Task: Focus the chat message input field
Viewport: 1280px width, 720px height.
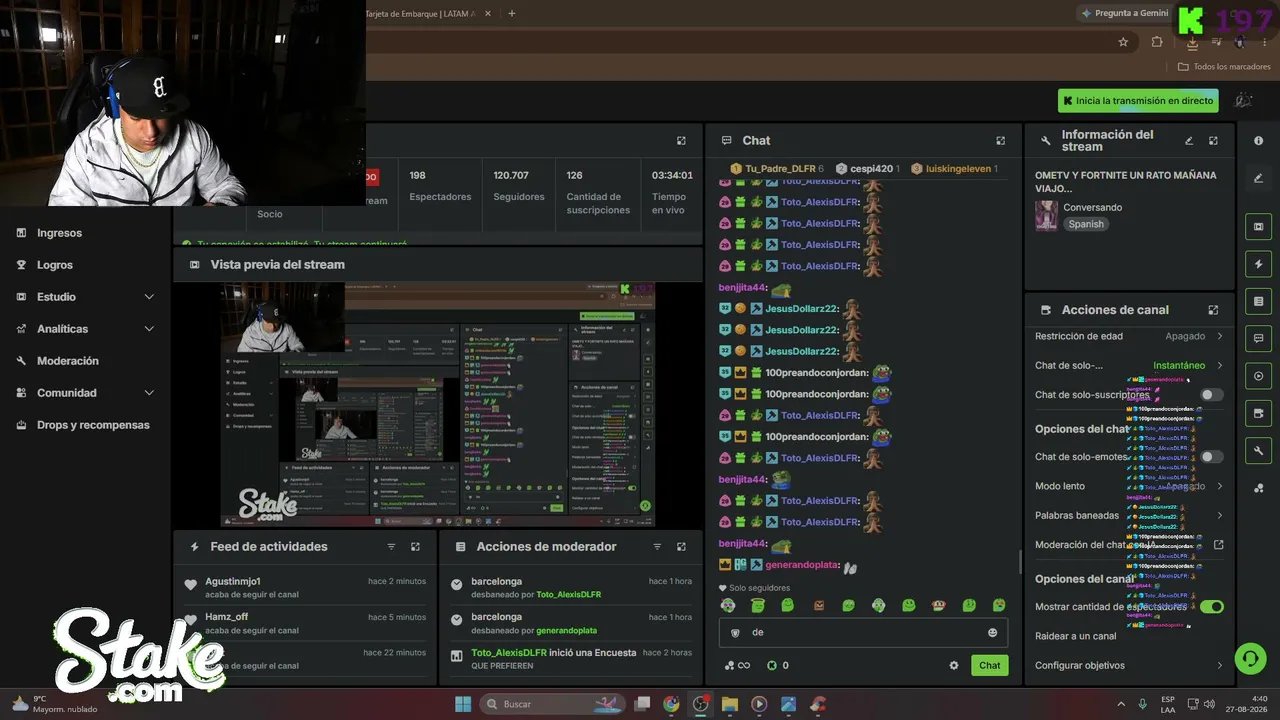Action: (863, 633)
